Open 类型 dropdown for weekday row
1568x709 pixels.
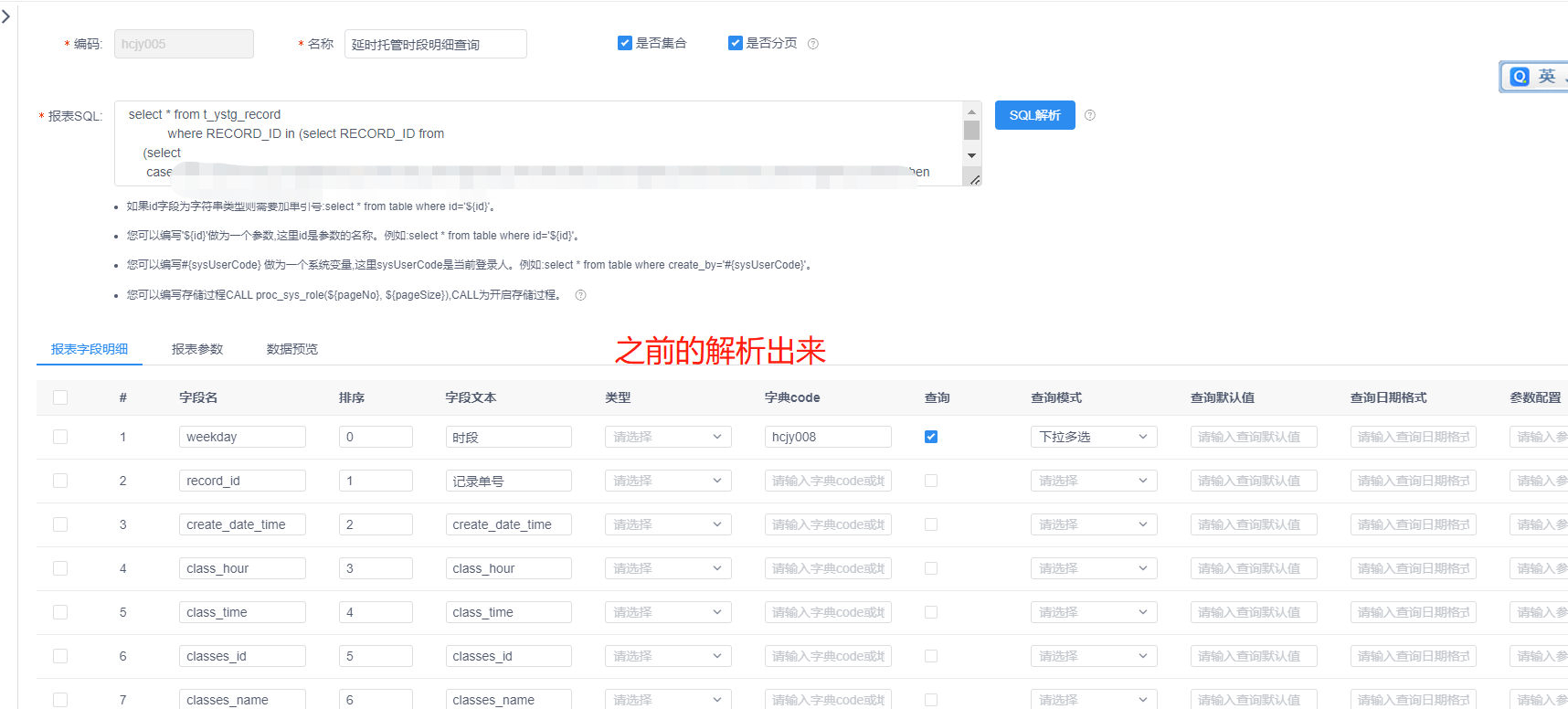(x=668, y=437)
